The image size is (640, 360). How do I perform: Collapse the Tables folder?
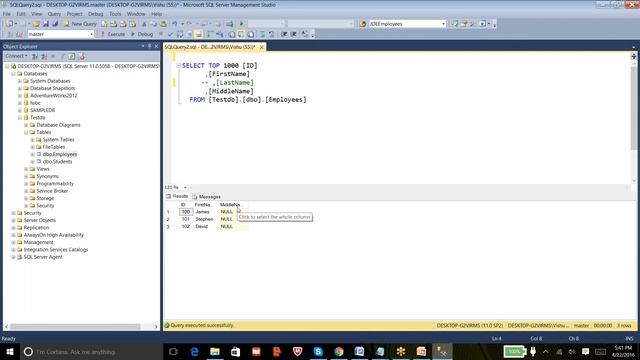pyautogui.click(x=26, y=132)
